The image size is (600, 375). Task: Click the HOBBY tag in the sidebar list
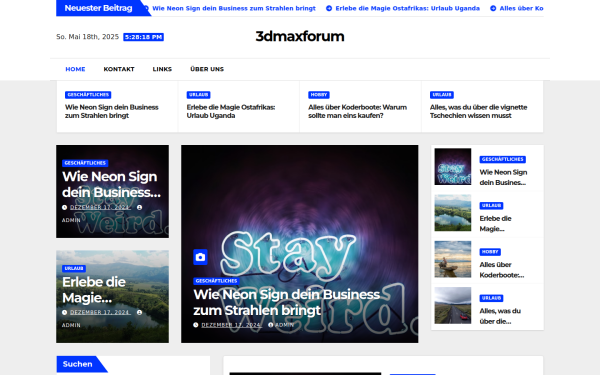tap(490, 252)
